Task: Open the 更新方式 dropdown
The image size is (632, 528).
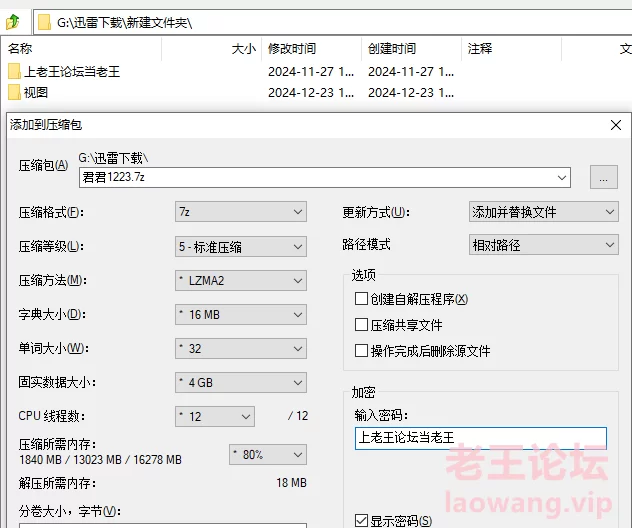Action: pyautogui.click(x=543, y=212)
